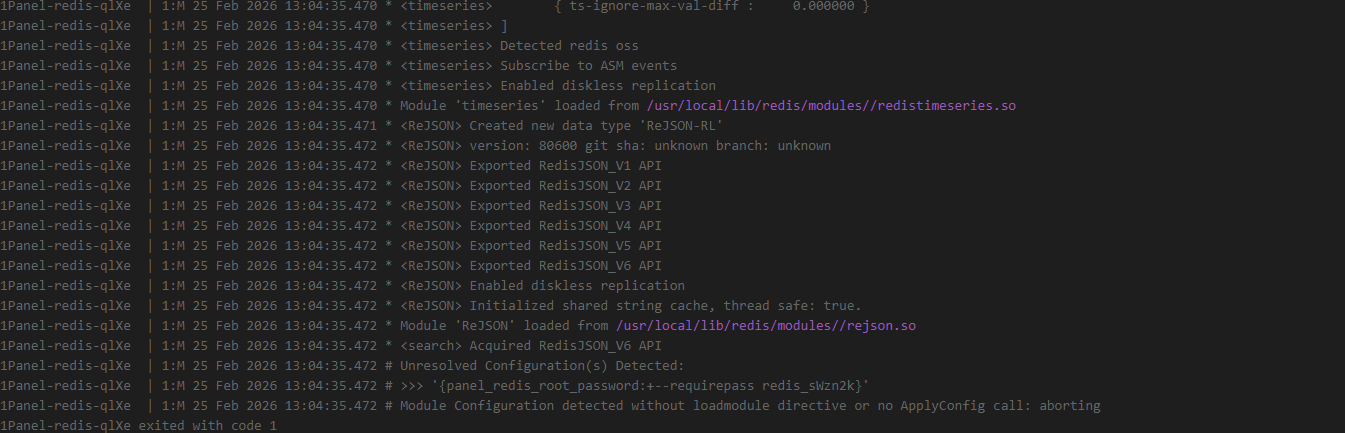Open the rejson.so module path link
The height and width of the screenshot is (433, 1345).
point(765,326)
